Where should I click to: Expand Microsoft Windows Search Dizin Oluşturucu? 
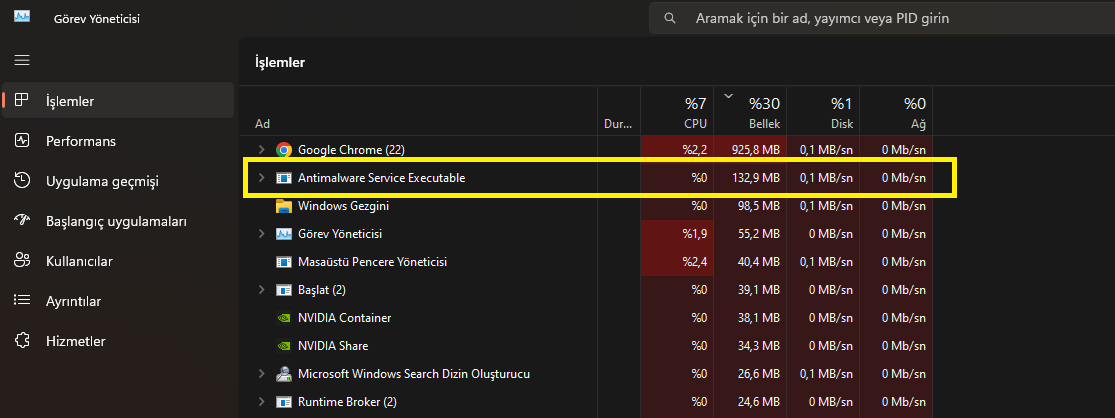[x=262, y=374]
